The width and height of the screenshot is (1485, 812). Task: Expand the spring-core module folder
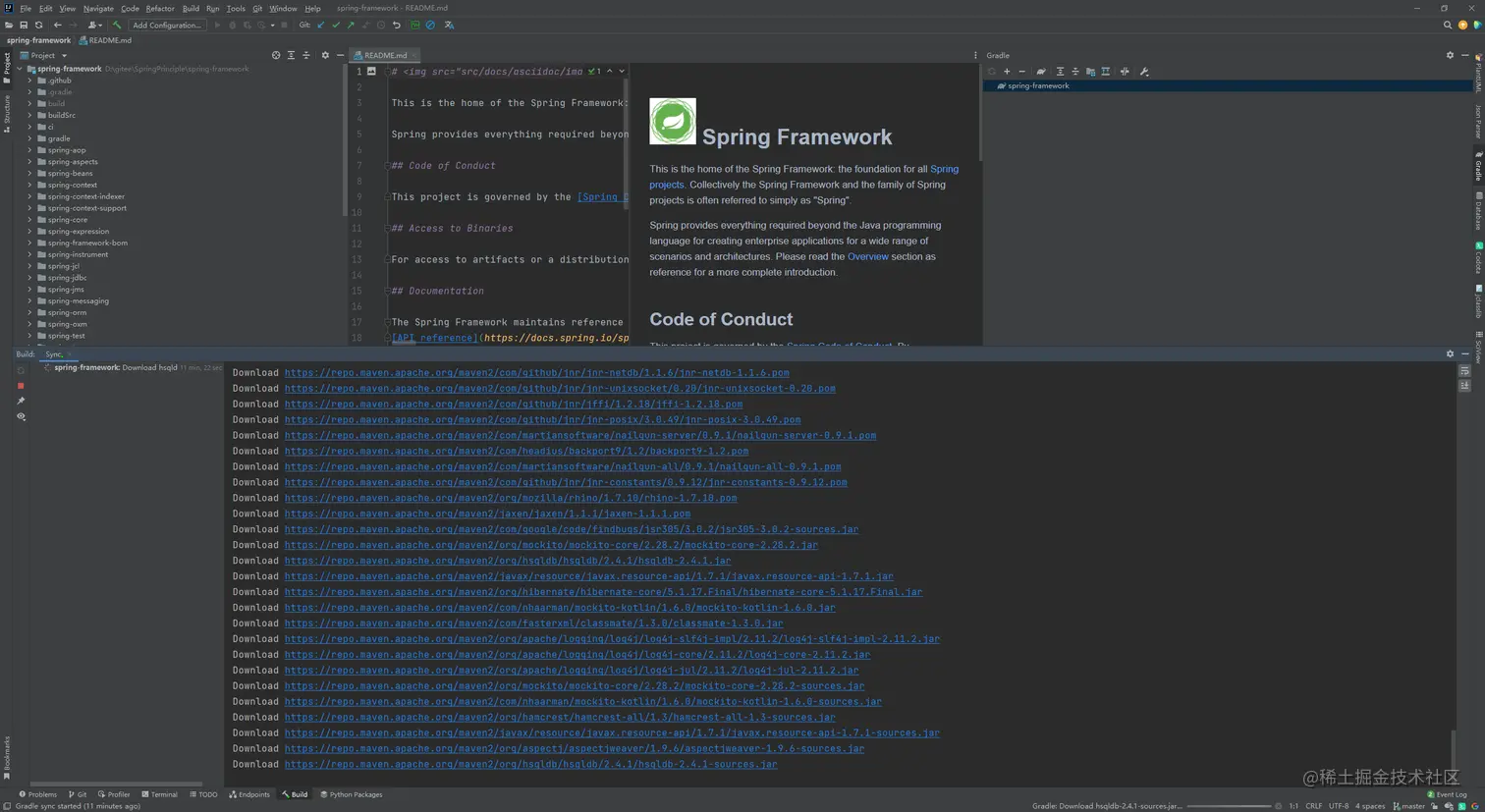pos(30,220)
